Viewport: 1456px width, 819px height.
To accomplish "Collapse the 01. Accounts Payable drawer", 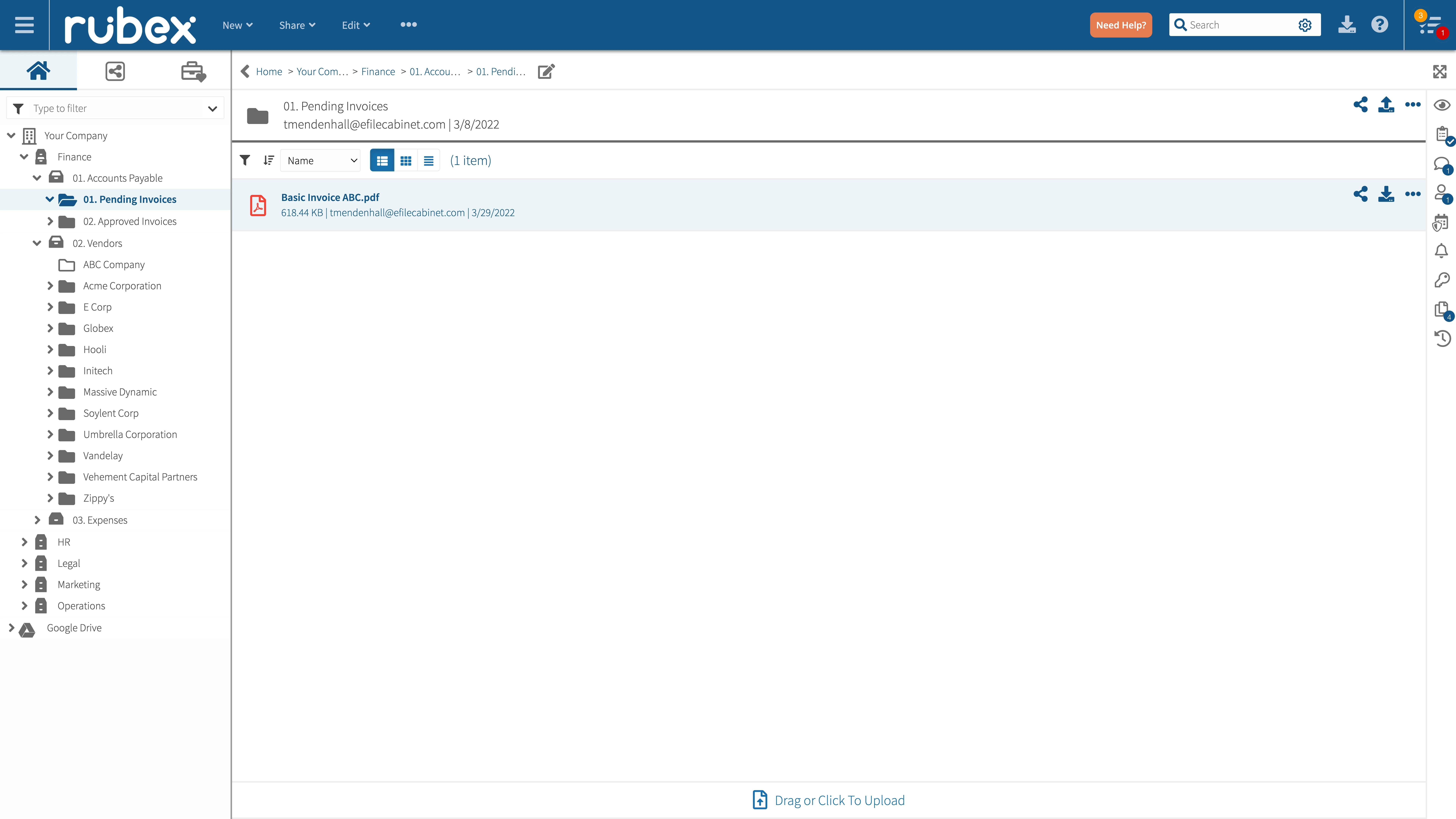I will pyautogui.click(x=37, y=178).
